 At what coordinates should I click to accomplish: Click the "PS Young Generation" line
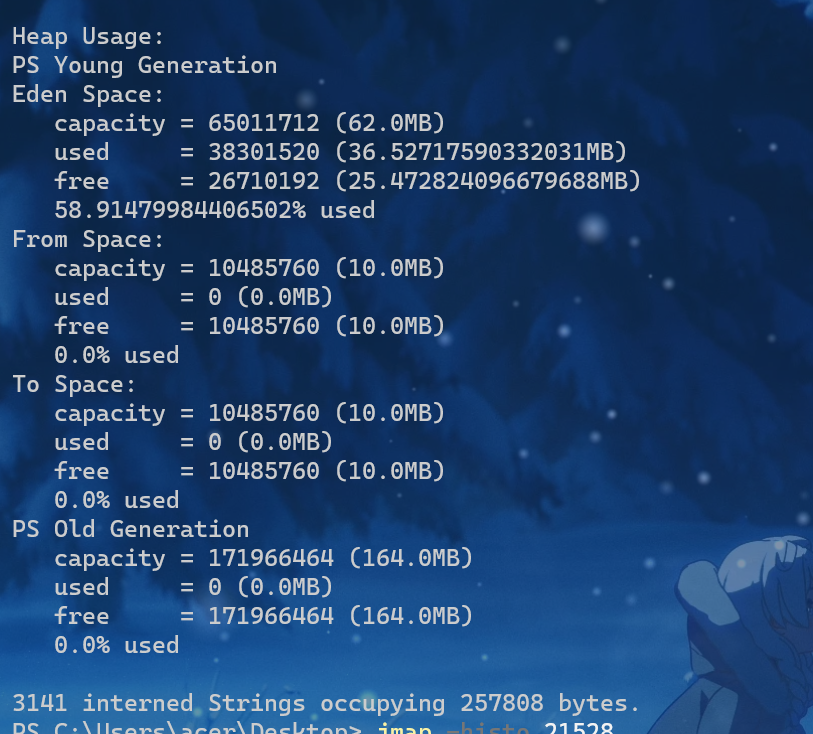pyautogui.click(x=144, y=65)
